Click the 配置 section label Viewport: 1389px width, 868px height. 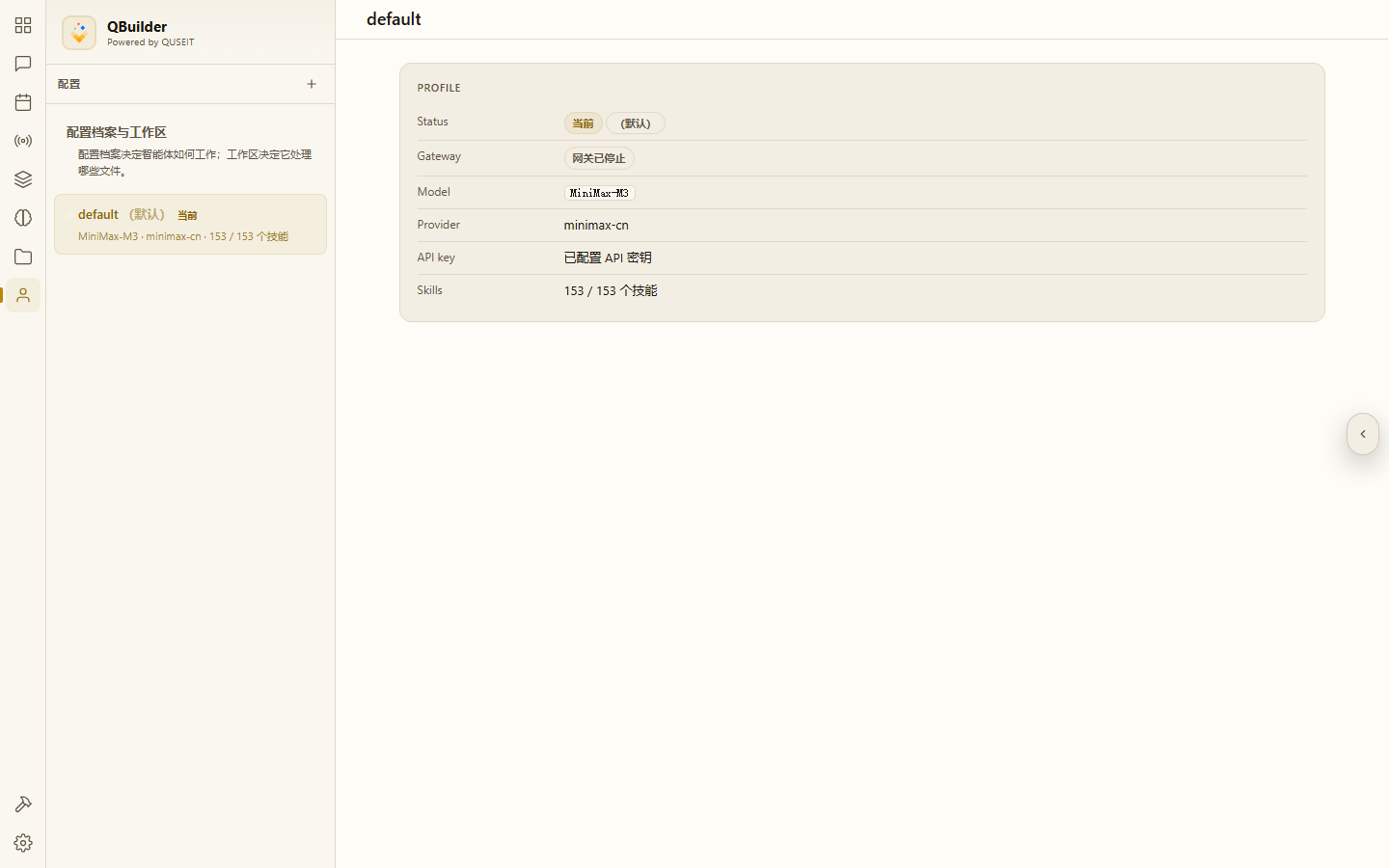pyautogui.click(x=69, y=84)
